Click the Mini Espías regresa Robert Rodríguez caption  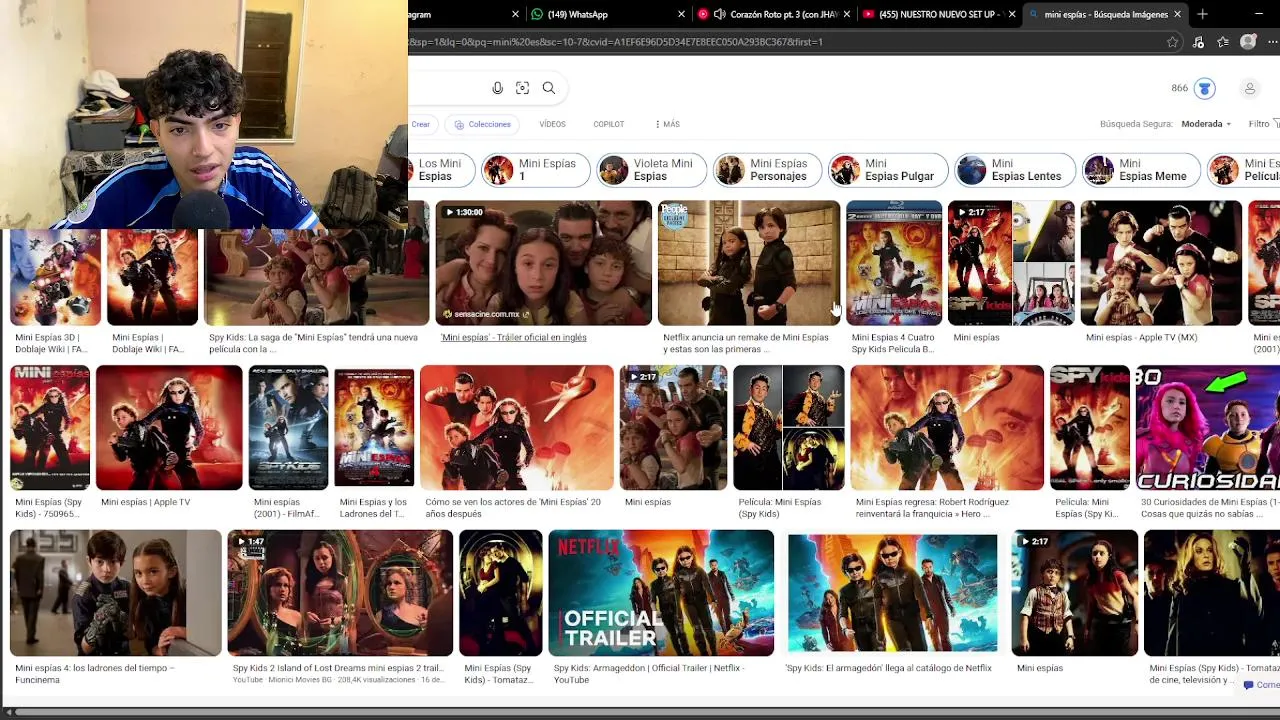tap(932, 508)
